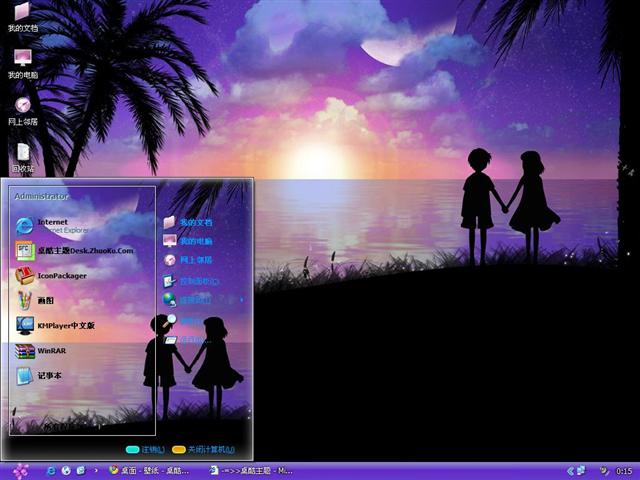Screen dimensions: 640x480
Task: Open the control panel icon in start menu
Action: [x=169, y=281]
